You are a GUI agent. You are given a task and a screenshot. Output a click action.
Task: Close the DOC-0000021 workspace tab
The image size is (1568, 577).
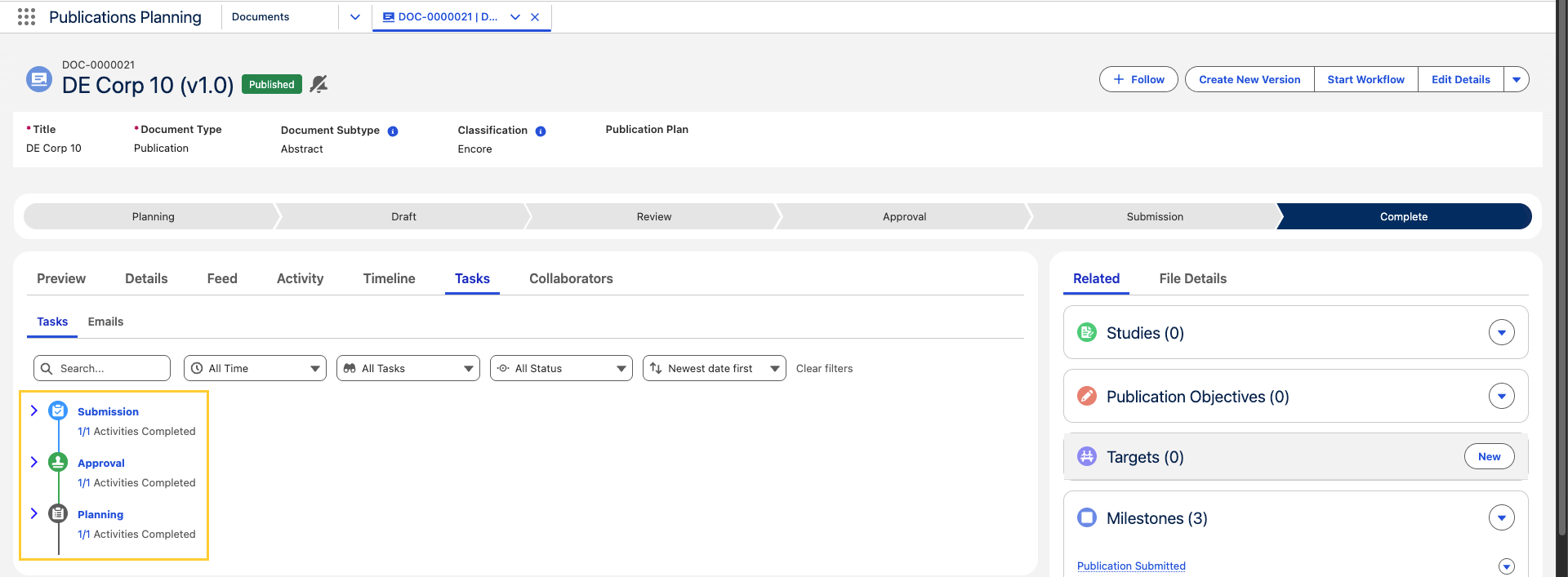click(x=535, y=16)
